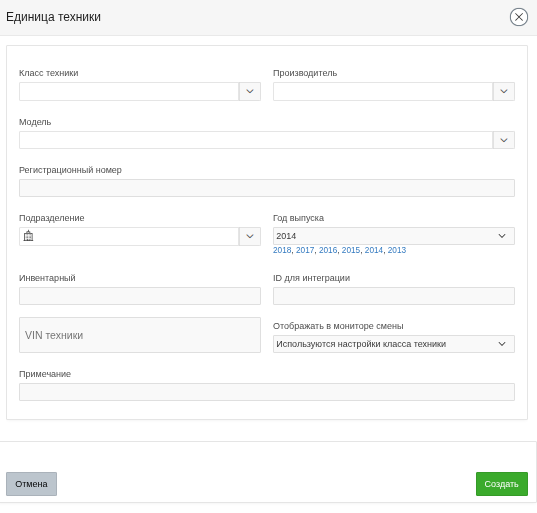The image size is (537, 513).
Task: Click the ID для интеграции field
Action: [x=394, y=296]
